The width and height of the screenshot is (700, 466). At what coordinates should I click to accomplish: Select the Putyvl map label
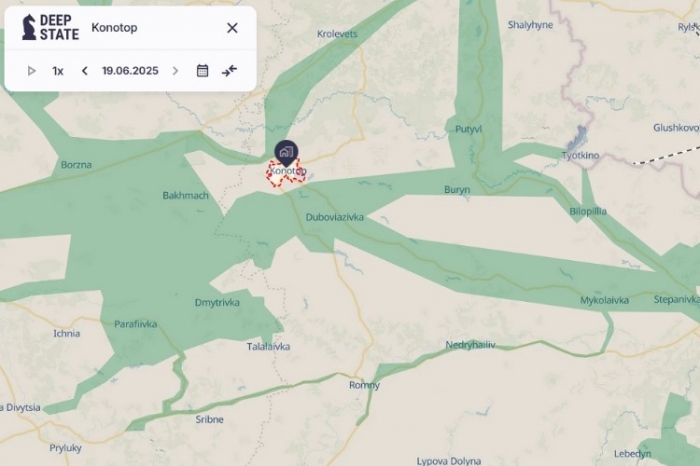[468, 129]
